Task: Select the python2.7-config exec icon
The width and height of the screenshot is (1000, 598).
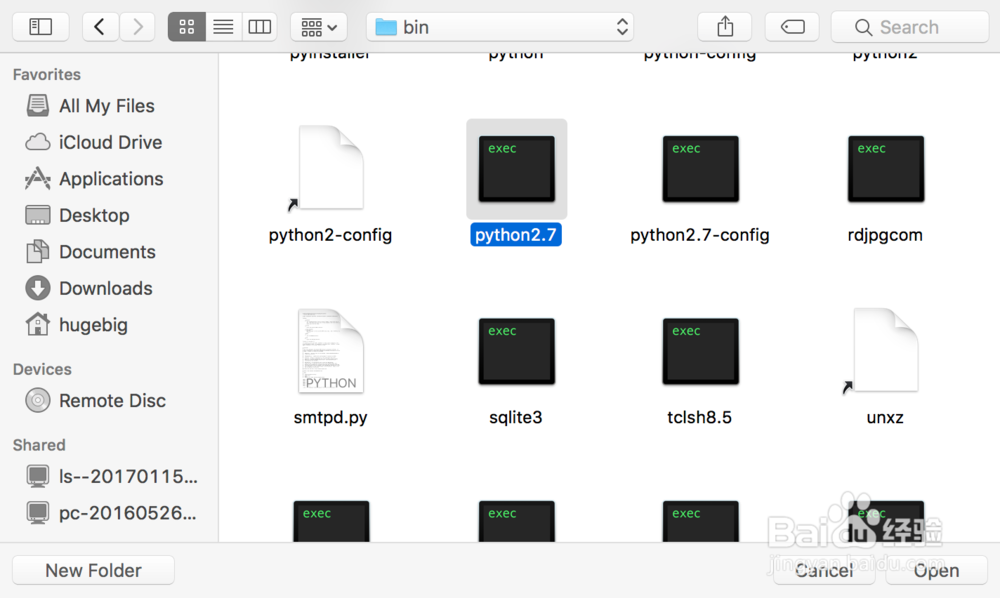Action: (x=700, y=169)
